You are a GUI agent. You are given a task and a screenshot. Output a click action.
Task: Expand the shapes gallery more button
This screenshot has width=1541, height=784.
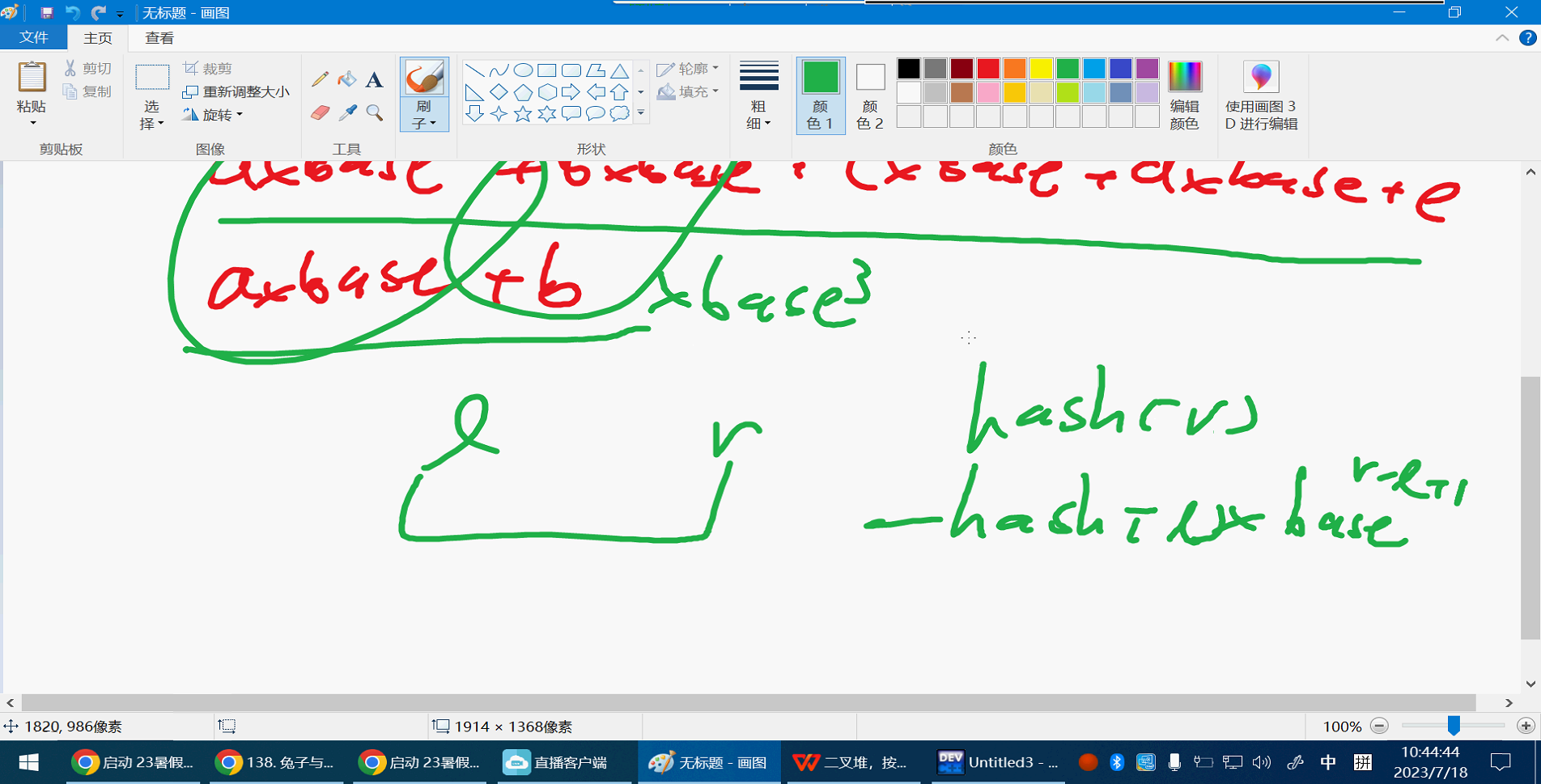641,113
